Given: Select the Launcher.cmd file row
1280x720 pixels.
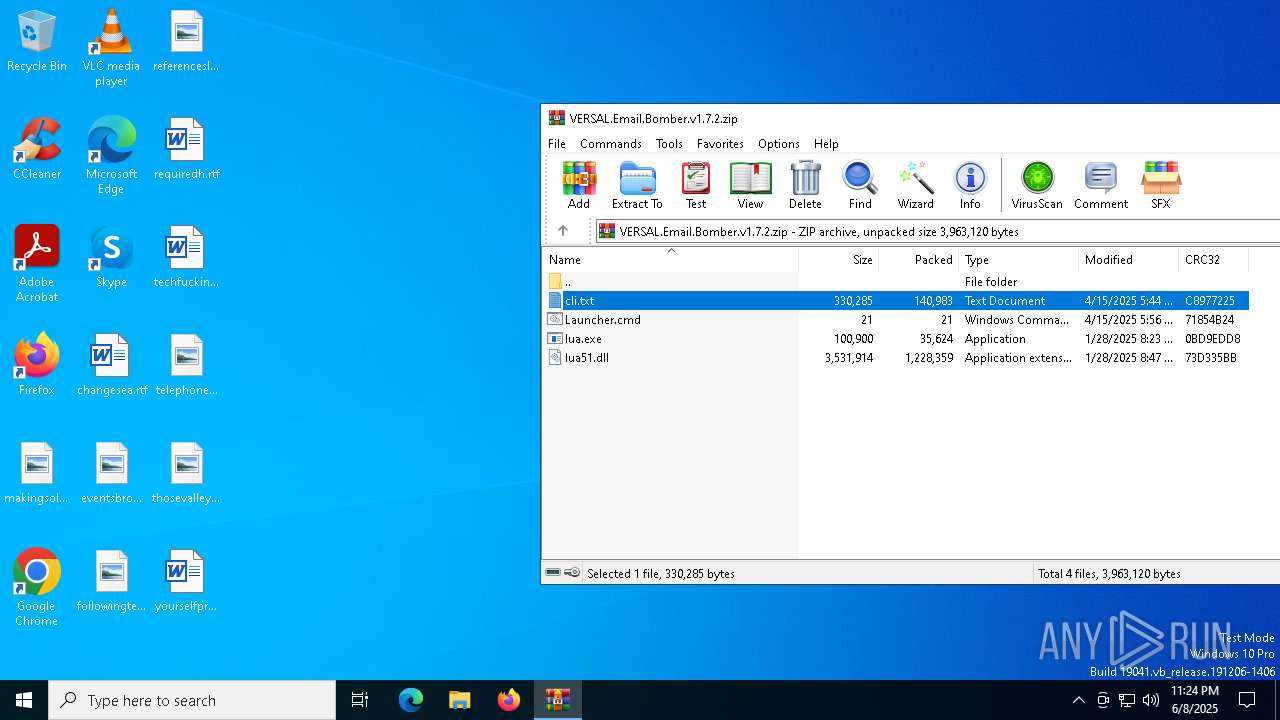Looking at the screenshot, I should point(896,320).
